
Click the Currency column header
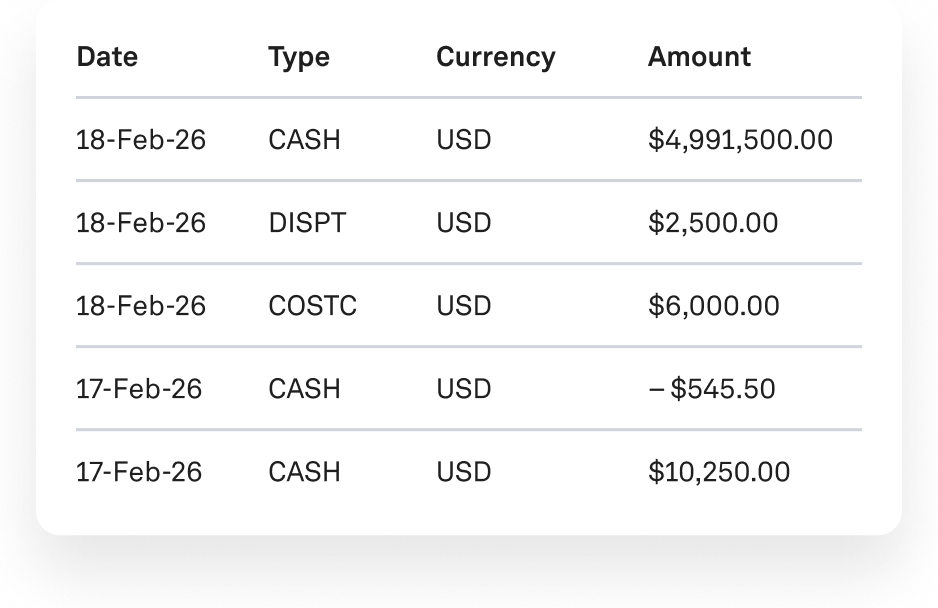pos(495,57)
